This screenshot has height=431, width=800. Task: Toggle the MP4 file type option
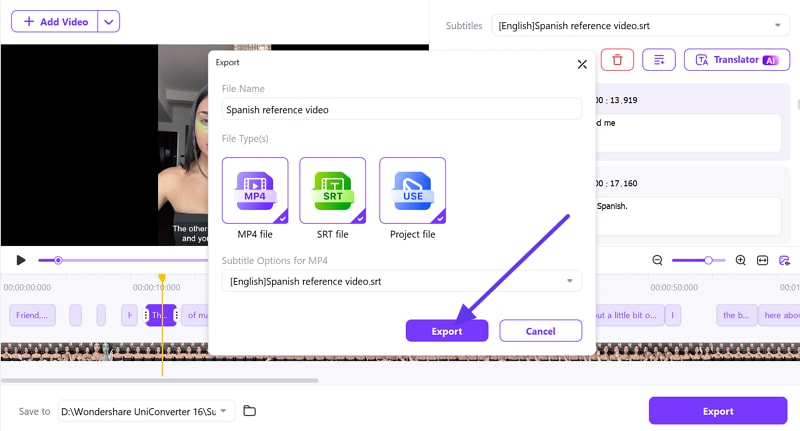coord(255,191)
